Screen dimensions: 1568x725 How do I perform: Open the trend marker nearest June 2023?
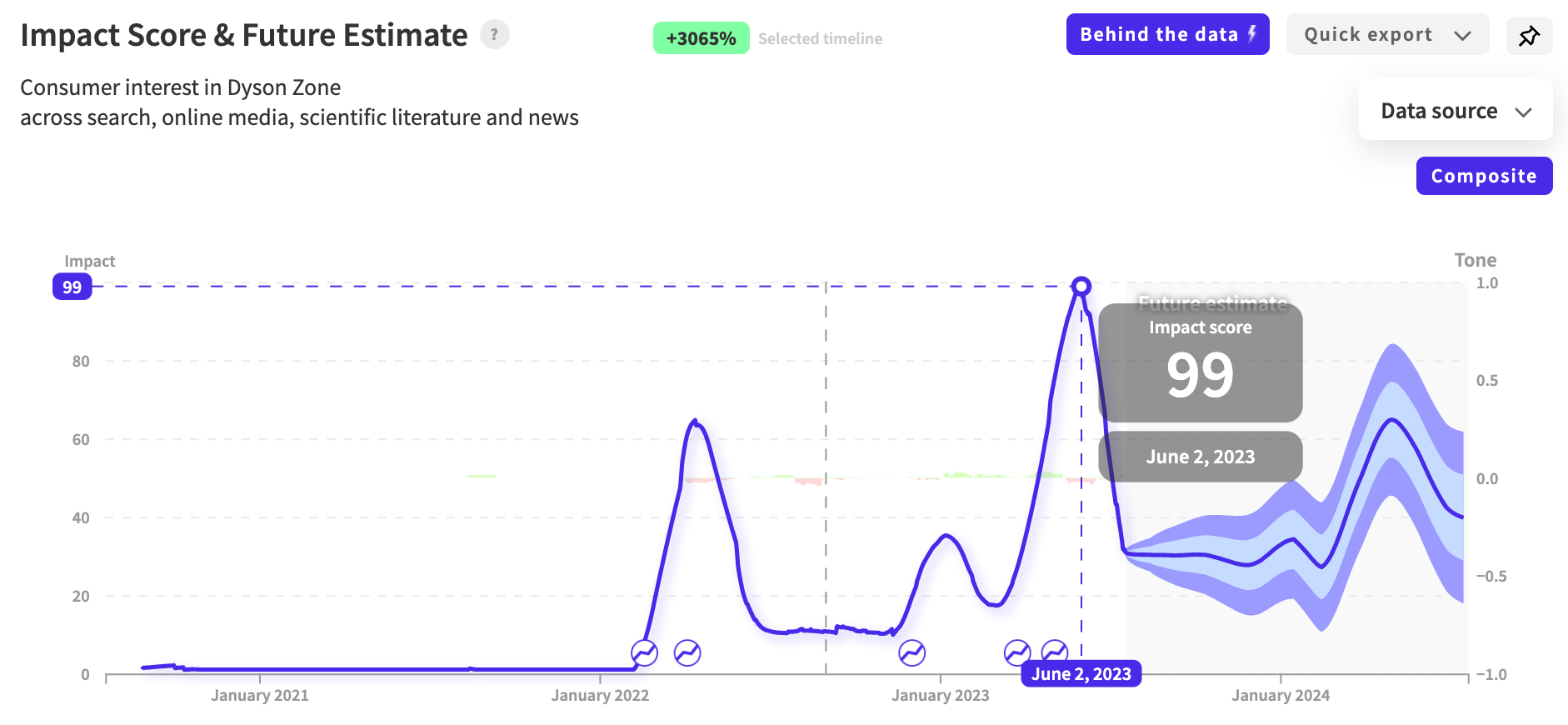(1055, 652)
